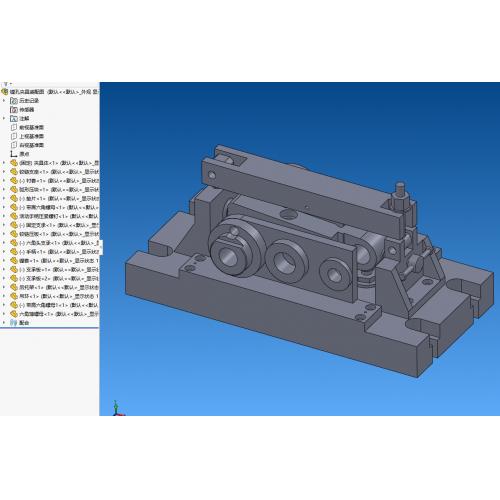Select the (-) 固定支承<1> row text
Viewport: 500px width, 500px height.
tap(59, 225)
